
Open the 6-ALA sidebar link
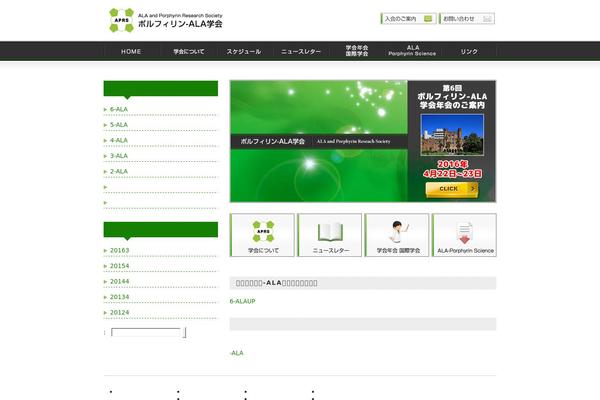coord(119,109)
